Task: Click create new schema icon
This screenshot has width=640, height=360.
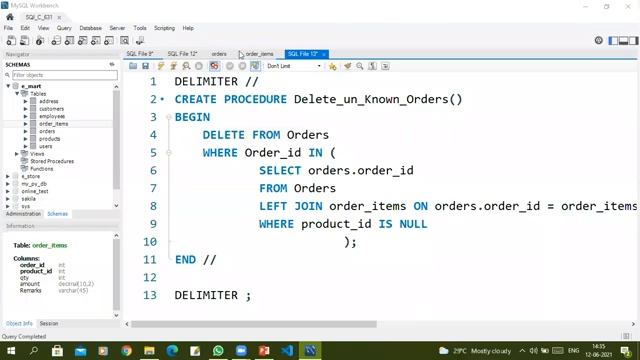Action: click(x=56, y=40)
